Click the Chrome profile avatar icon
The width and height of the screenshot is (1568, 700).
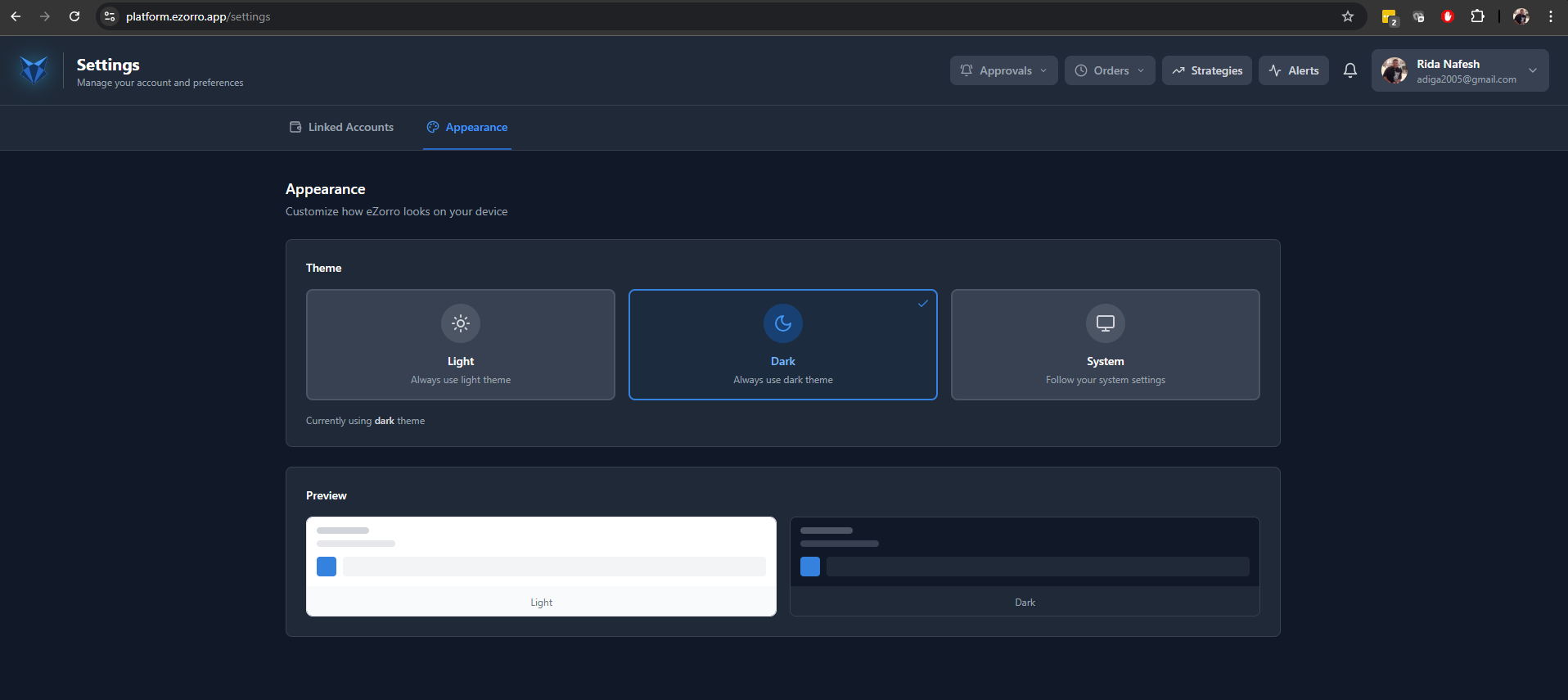[1521, 16]
